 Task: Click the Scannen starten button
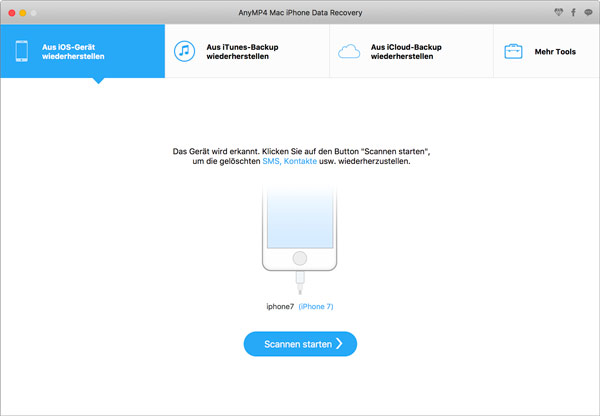300,344
